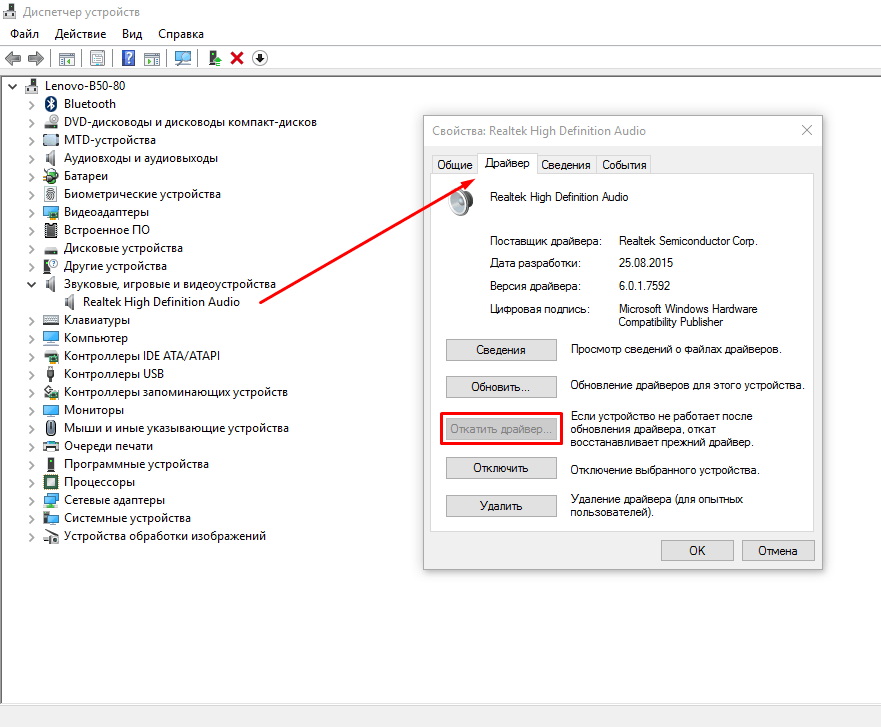Click the Удалить button
Screen dimensions: 881x727
point(501,506)
